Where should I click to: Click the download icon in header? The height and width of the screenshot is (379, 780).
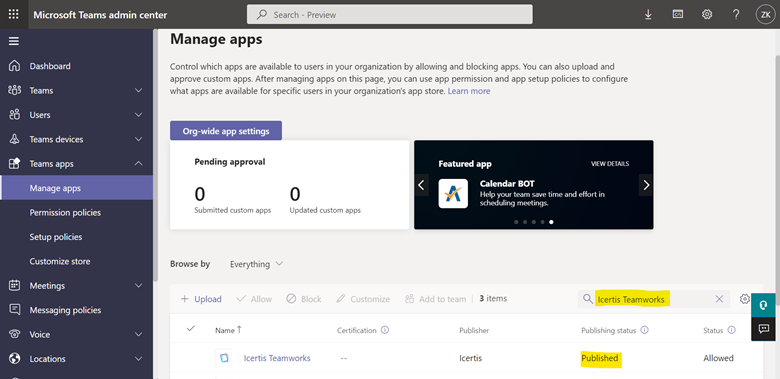click(x=648, y=15)
